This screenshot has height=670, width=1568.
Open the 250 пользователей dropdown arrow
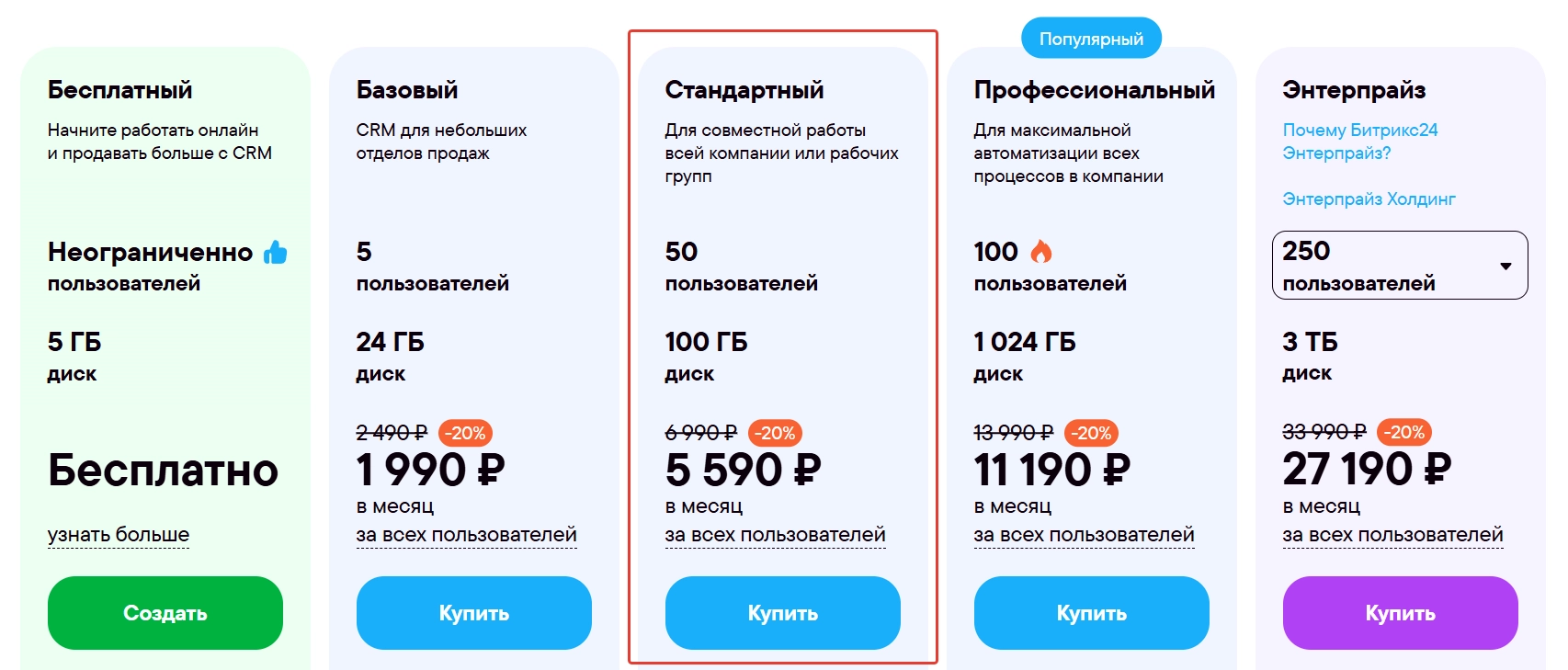pyautogui.click(x=1506, y=266)
